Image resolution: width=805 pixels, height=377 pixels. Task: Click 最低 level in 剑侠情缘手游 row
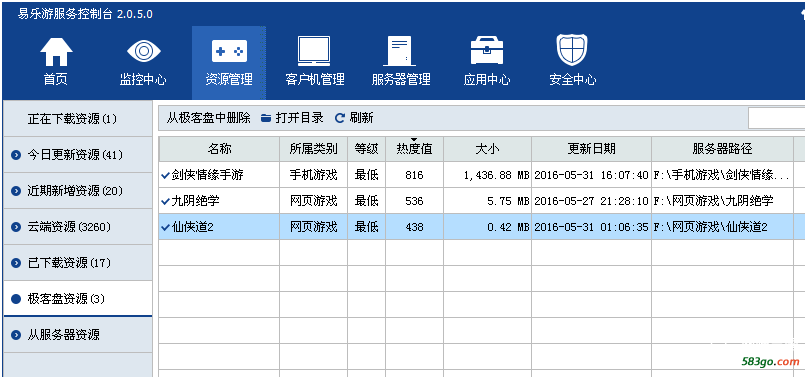tap(367, 175)
